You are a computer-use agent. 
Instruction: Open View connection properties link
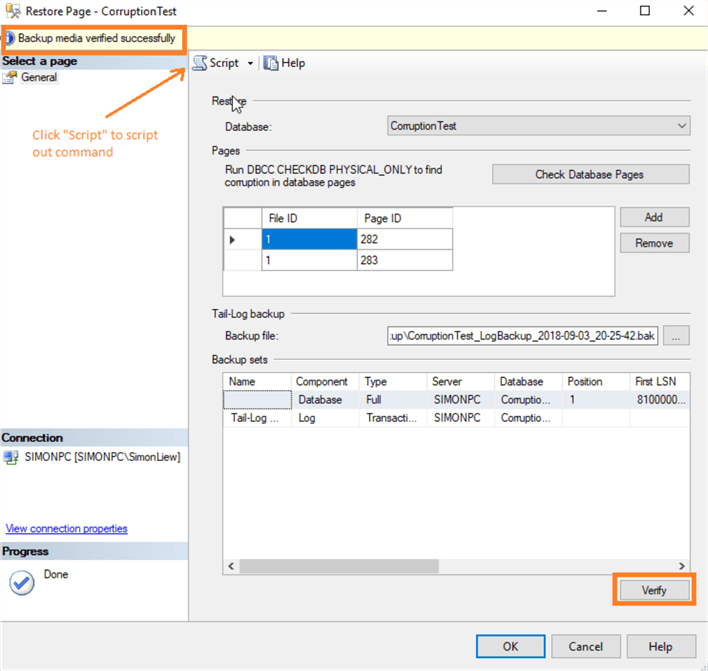click(67, 528)
